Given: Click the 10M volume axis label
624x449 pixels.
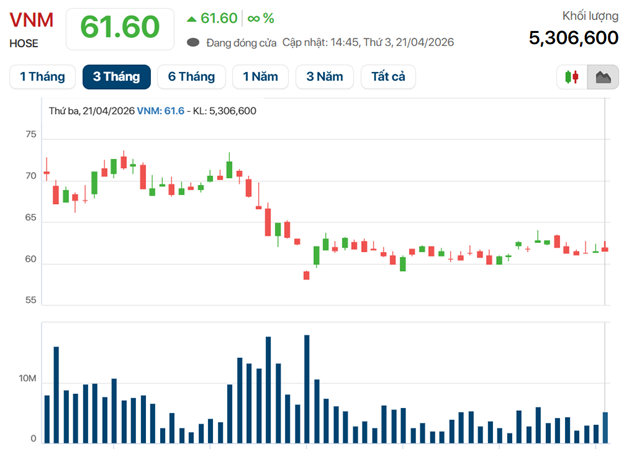Looking at the screenshot, I should click(24, 382).
